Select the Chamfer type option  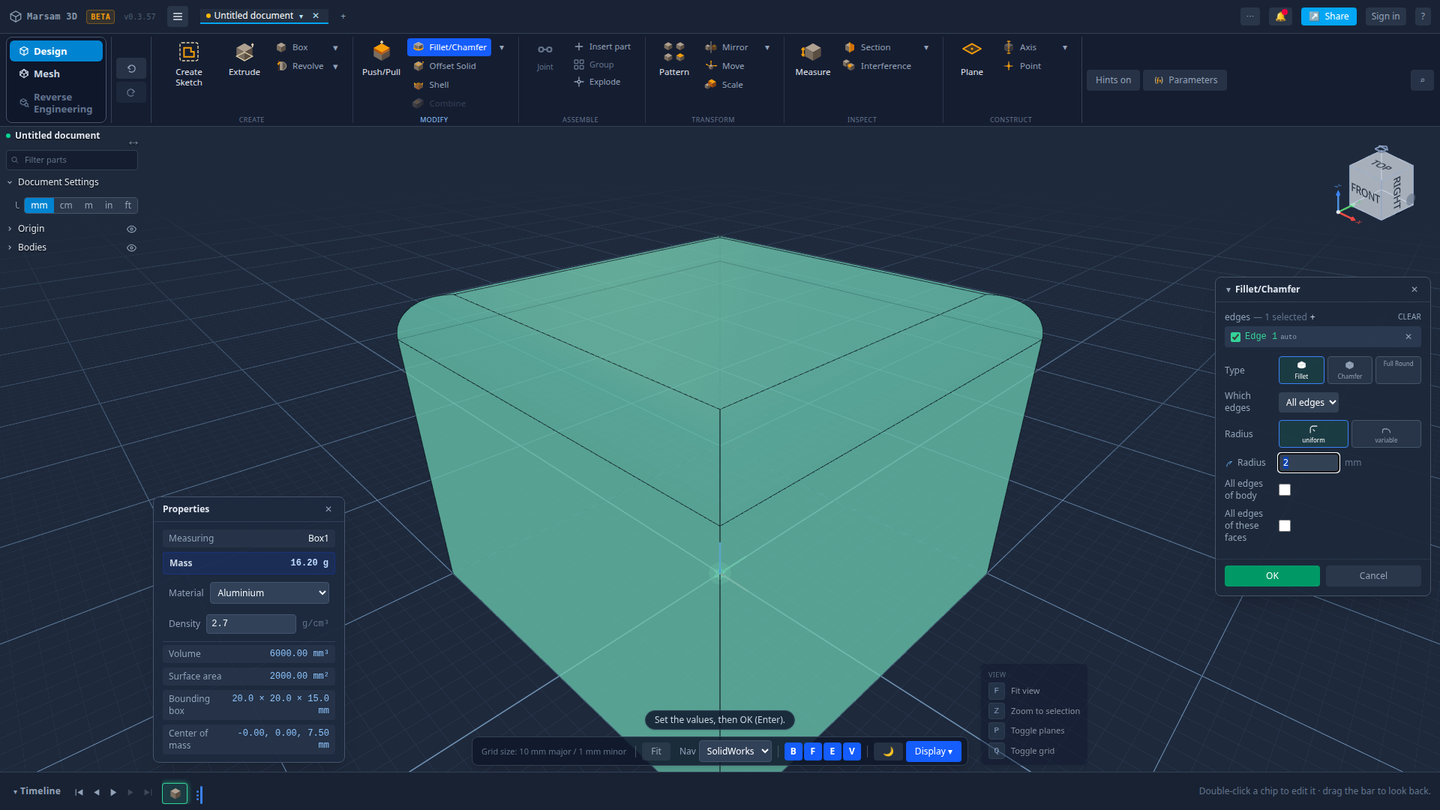point(1349,370)
